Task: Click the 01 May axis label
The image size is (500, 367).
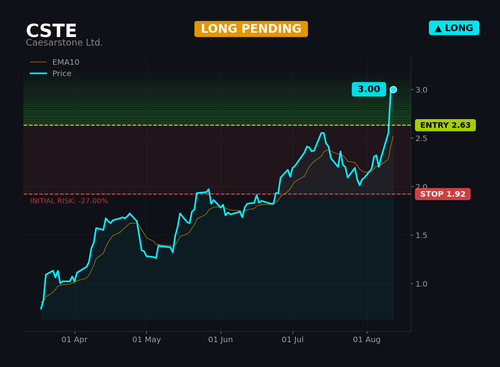Action: [146, 340]
